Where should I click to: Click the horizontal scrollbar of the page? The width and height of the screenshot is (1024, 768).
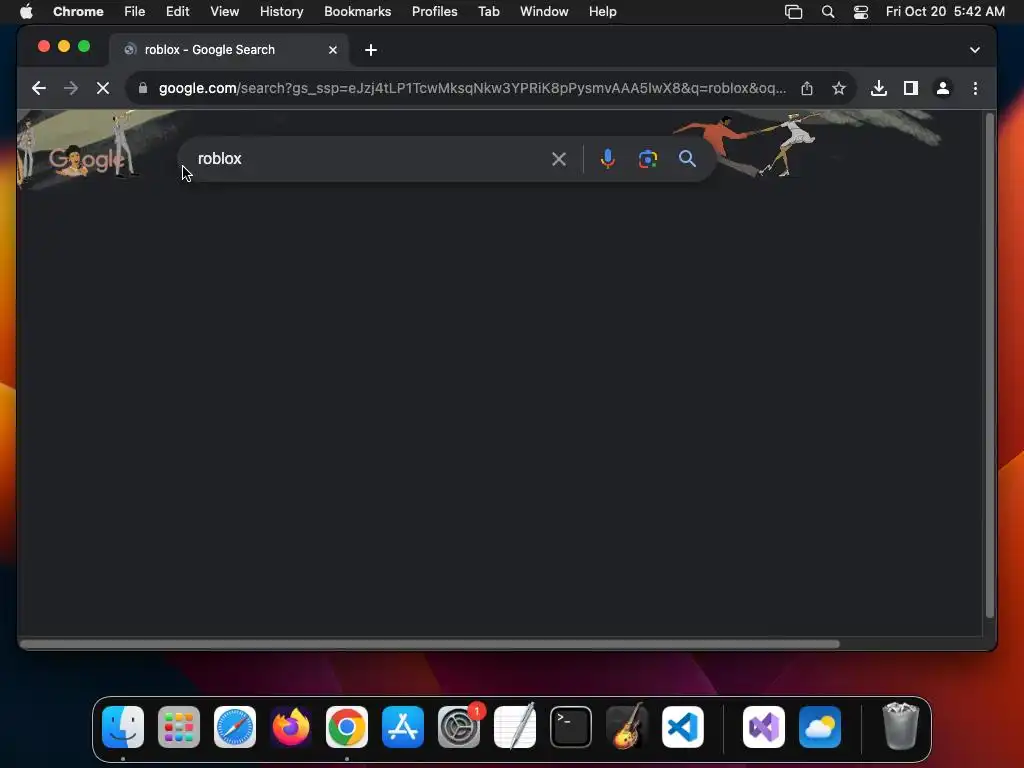click(429, 644)
